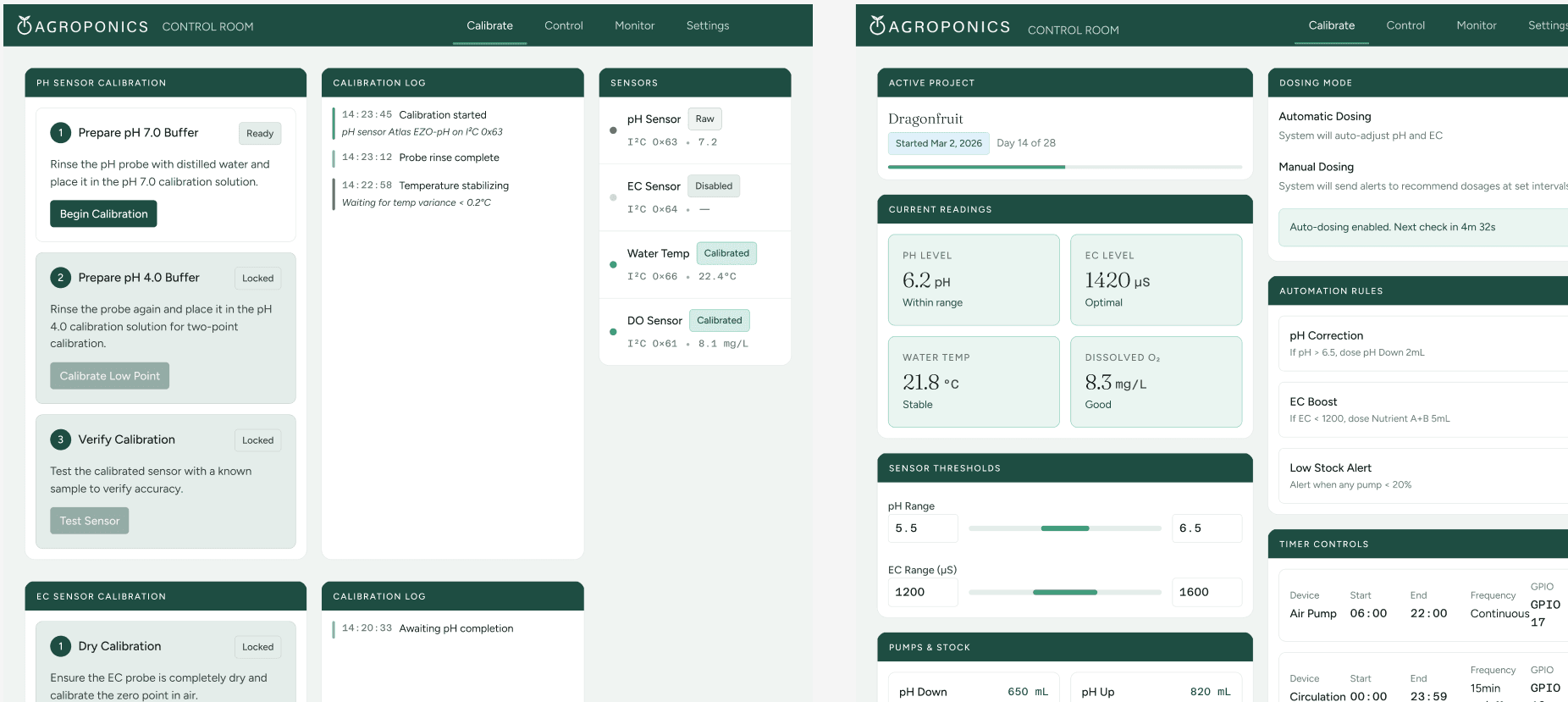
Task: Open Control tab in left window
Action: point(564,25)
